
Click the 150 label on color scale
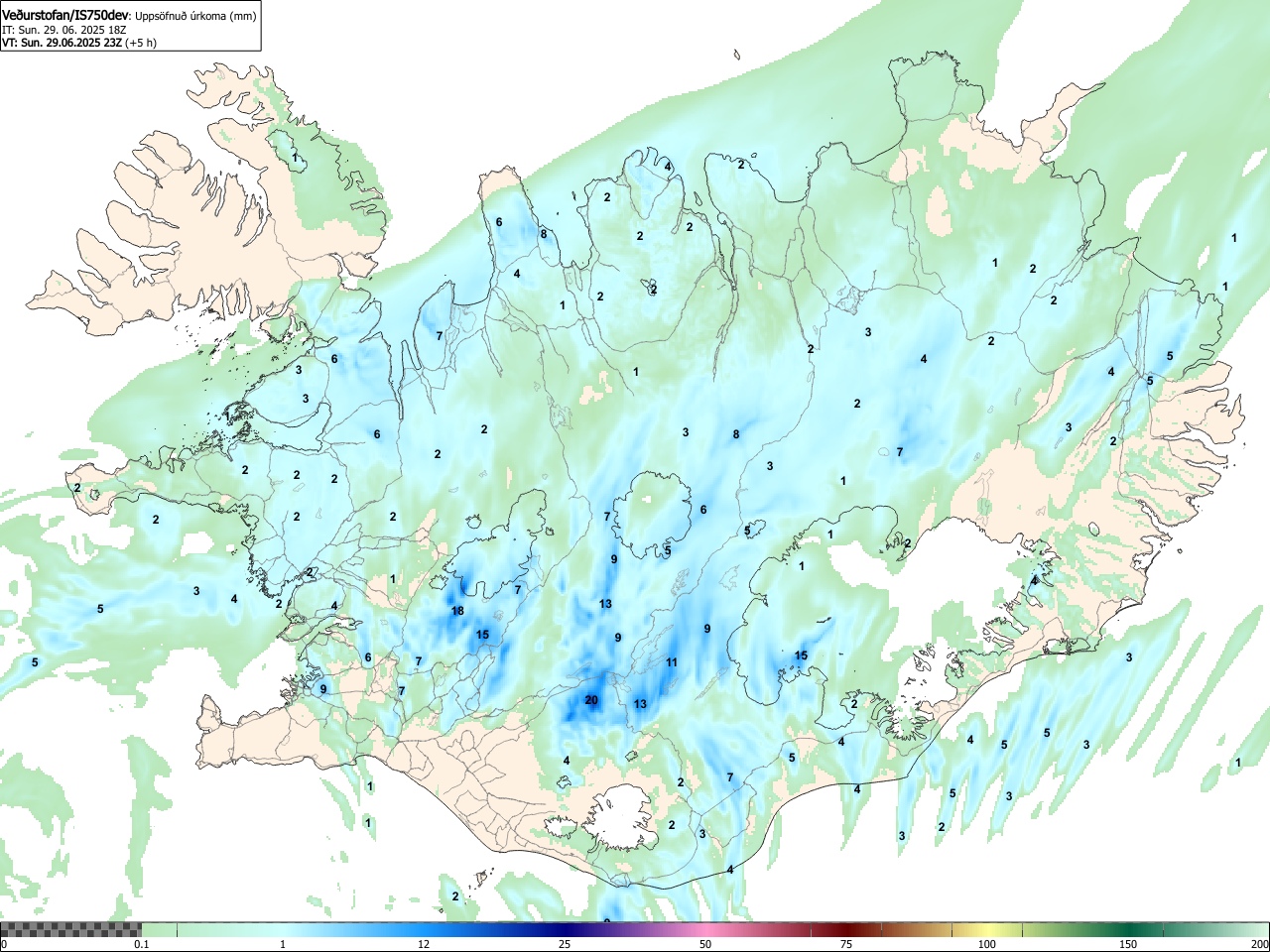pos(1128,944)
